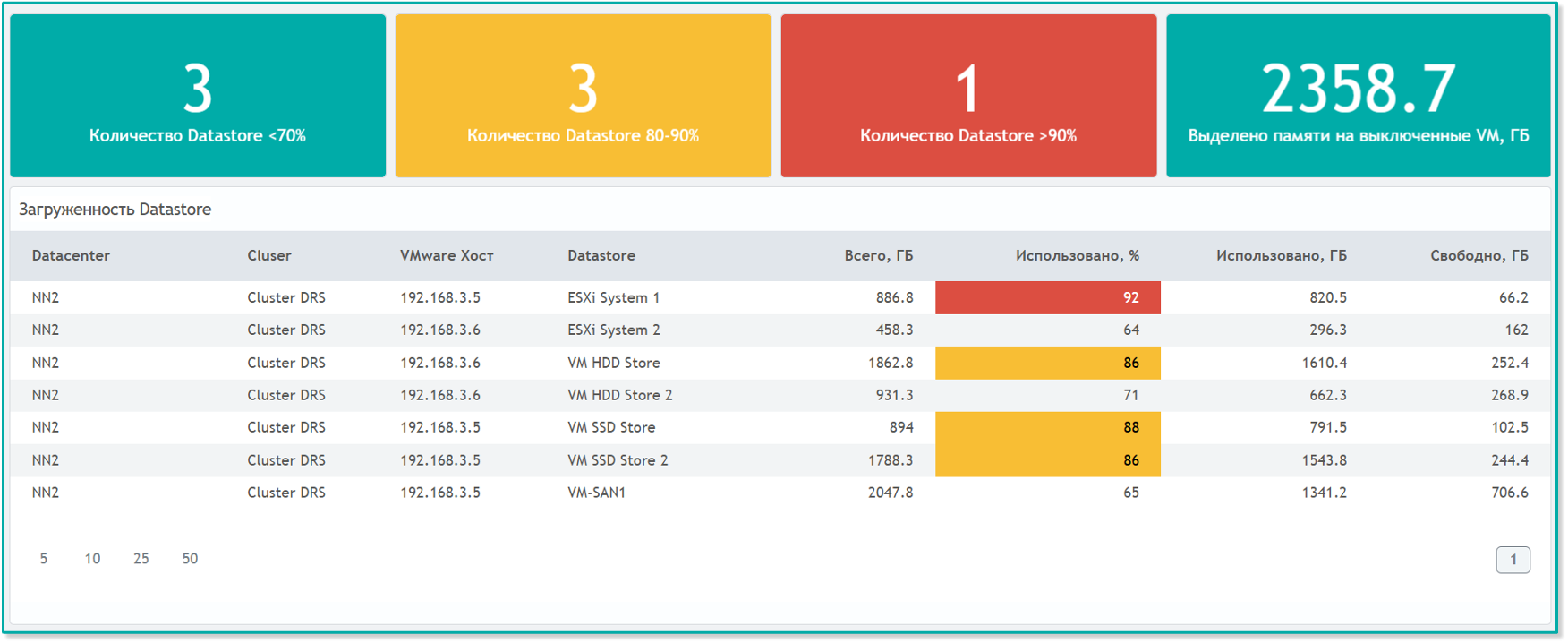Image resolution: width=1568 pixels, height=643 pixels.
Task: Set page size to 10 rows
Action: (x=92, y=559)
